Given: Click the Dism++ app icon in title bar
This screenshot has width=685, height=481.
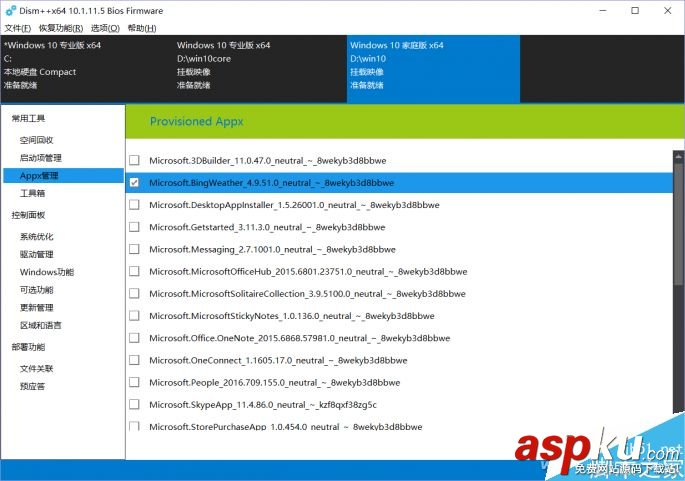Looking at the screenshot, I should (x=9, y=10).
